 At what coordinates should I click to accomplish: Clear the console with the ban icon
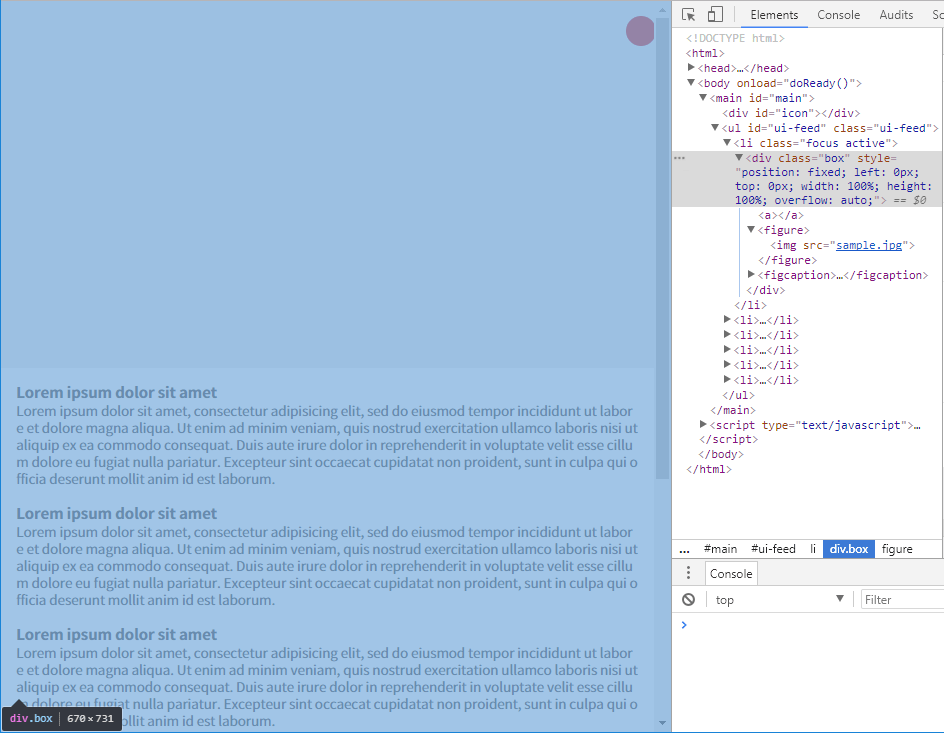coord(689,599)
